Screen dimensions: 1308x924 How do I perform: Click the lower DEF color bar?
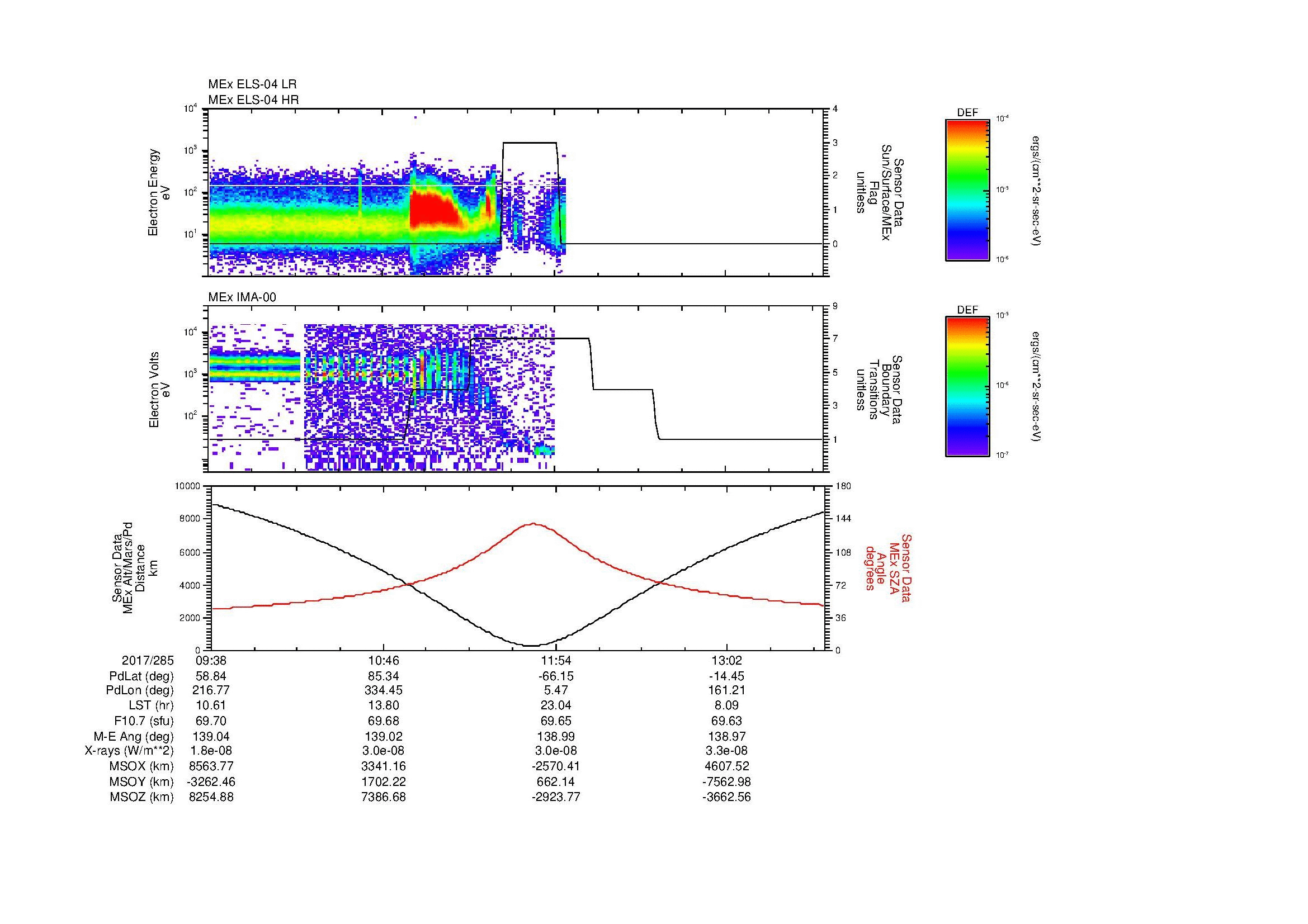pyautogui.click(x=967, y=387)
